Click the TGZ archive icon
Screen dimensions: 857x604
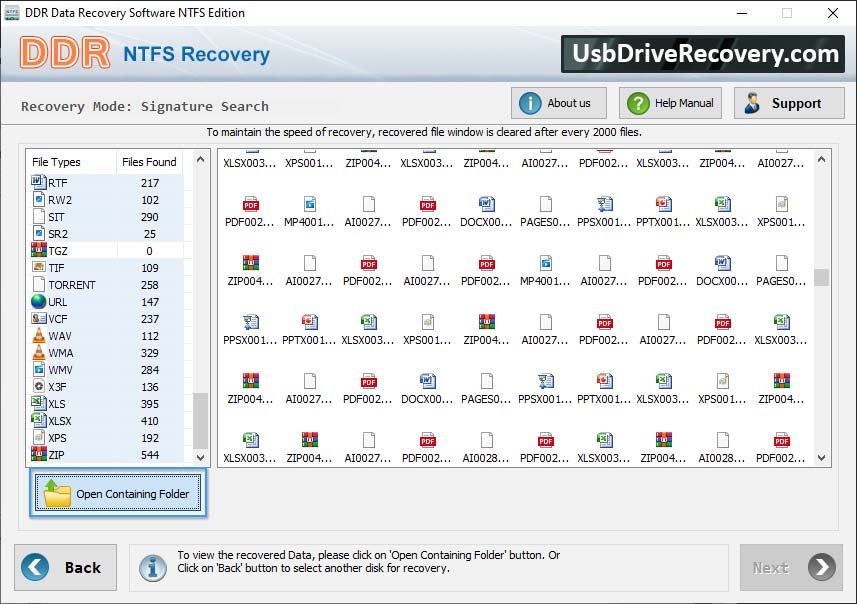39,250
